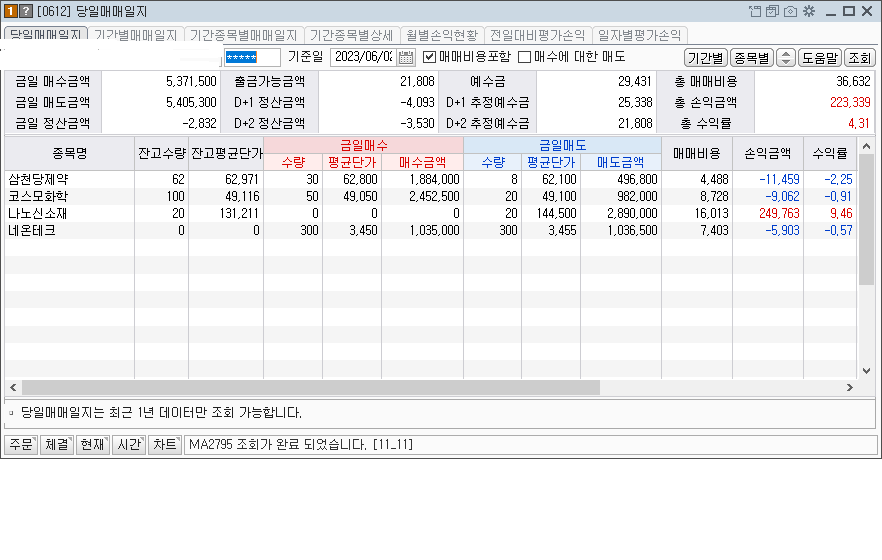Open the 기간종목별매매일지 tab
Image resolution: width=882 pixels, height=560 pixels.
pos(243,35)
